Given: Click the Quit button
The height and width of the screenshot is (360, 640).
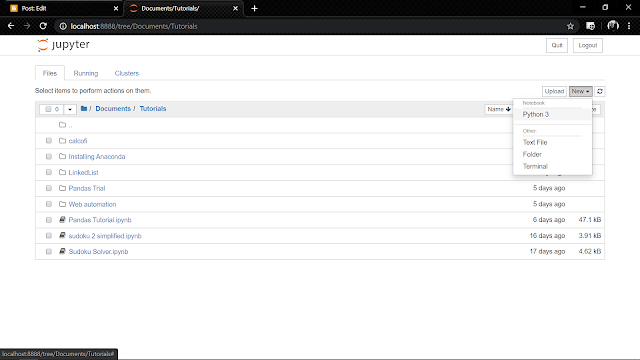Looking at the screenshot, I should pos(557,45).
